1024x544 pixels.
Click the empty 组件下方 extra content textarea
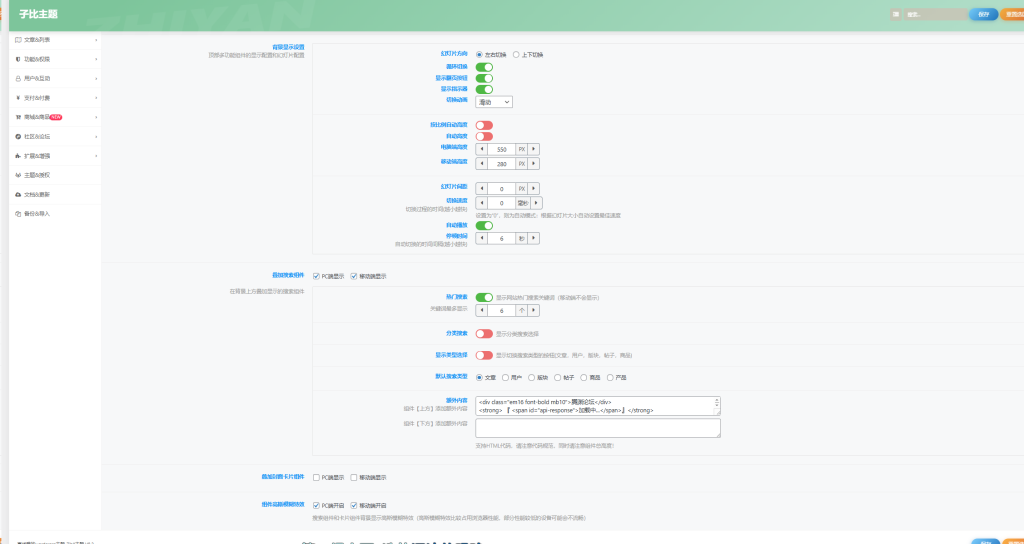click(597, 427)
